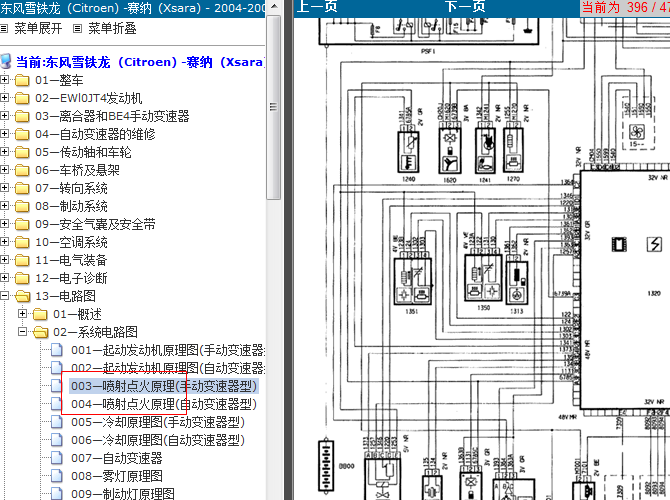Expand the 12—电子诊断 folder
Screen dimensions: 670x500
4,277
